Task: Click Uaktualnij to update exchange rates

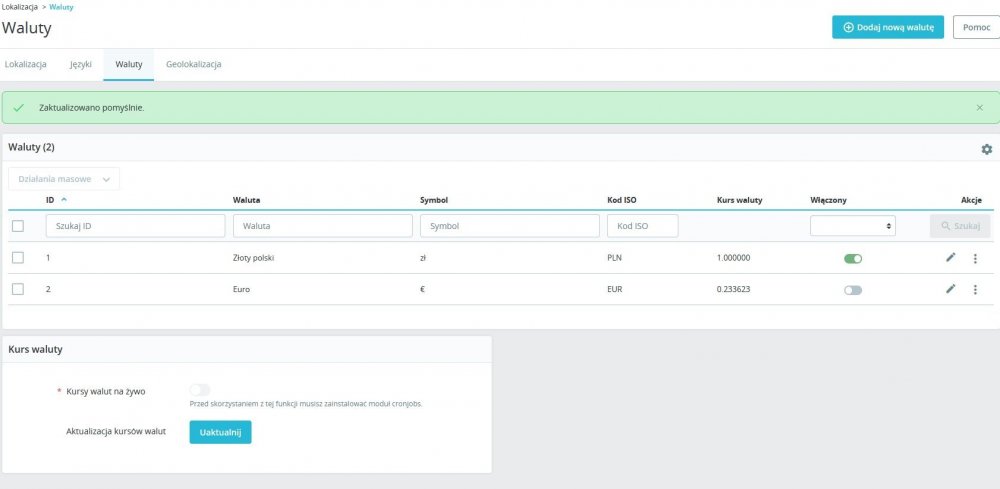Action: (x=220, y=432)
